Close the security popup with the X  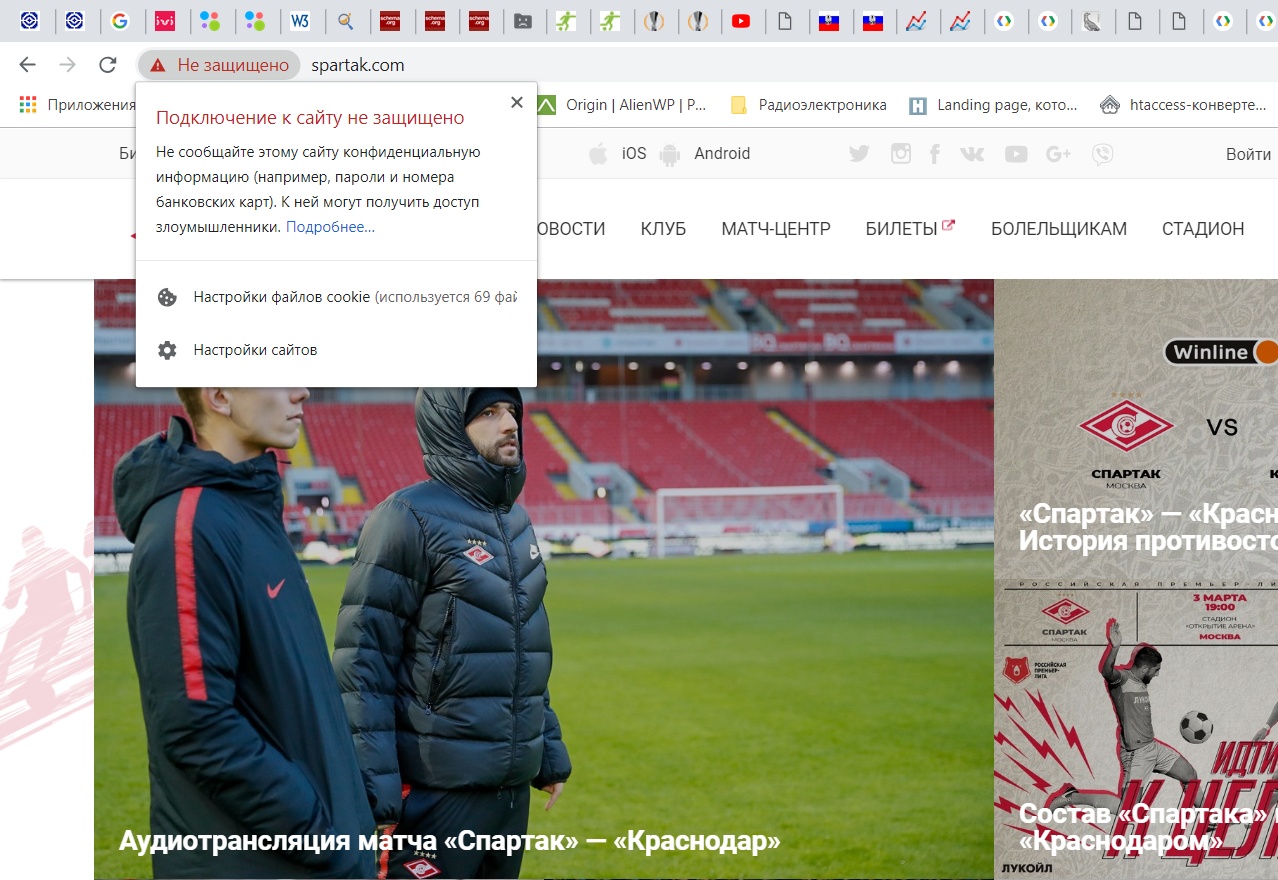tap(516, 102)
